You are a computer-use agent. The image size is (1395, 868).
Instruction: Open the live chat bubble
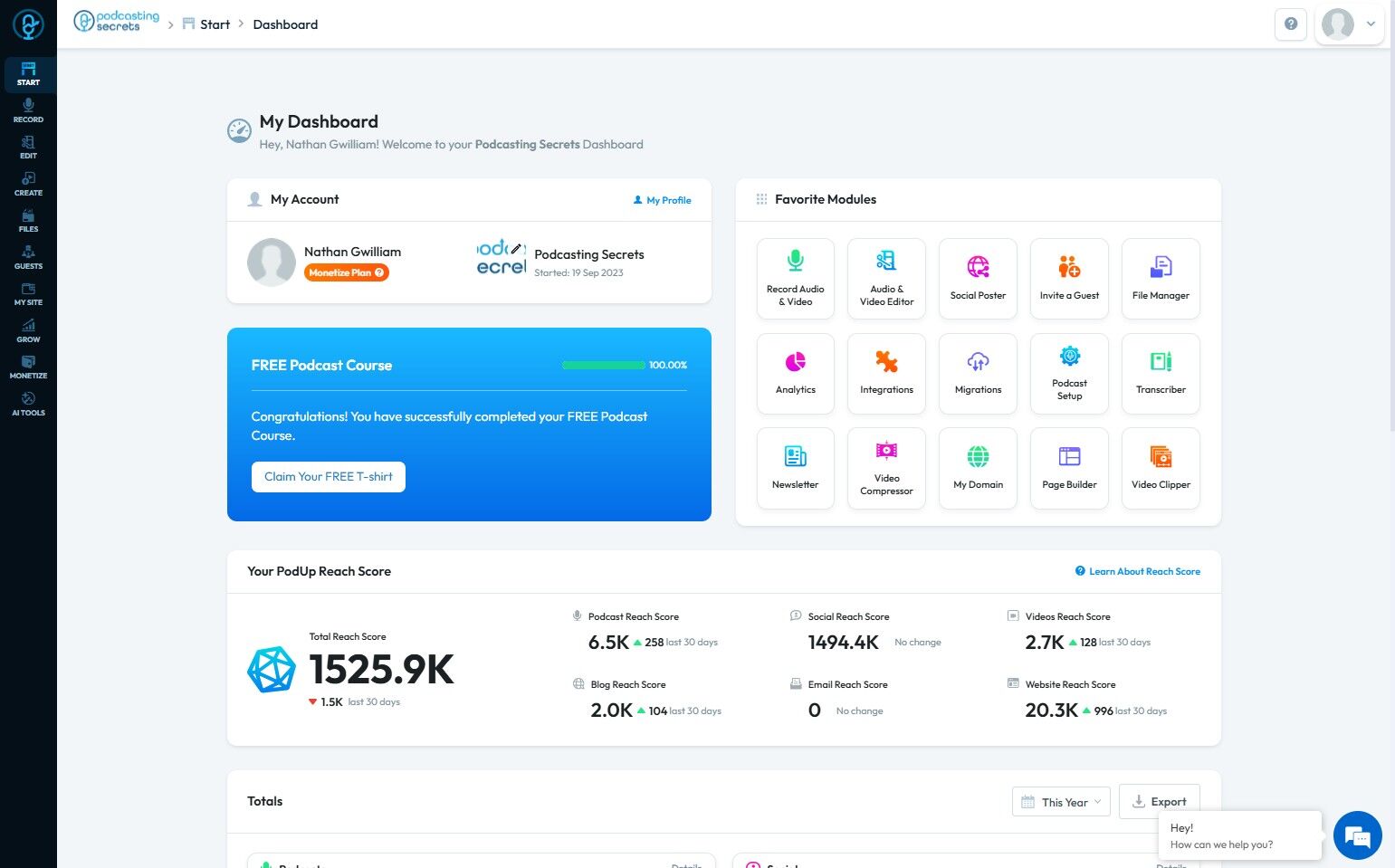click(x=1358, y=835)
